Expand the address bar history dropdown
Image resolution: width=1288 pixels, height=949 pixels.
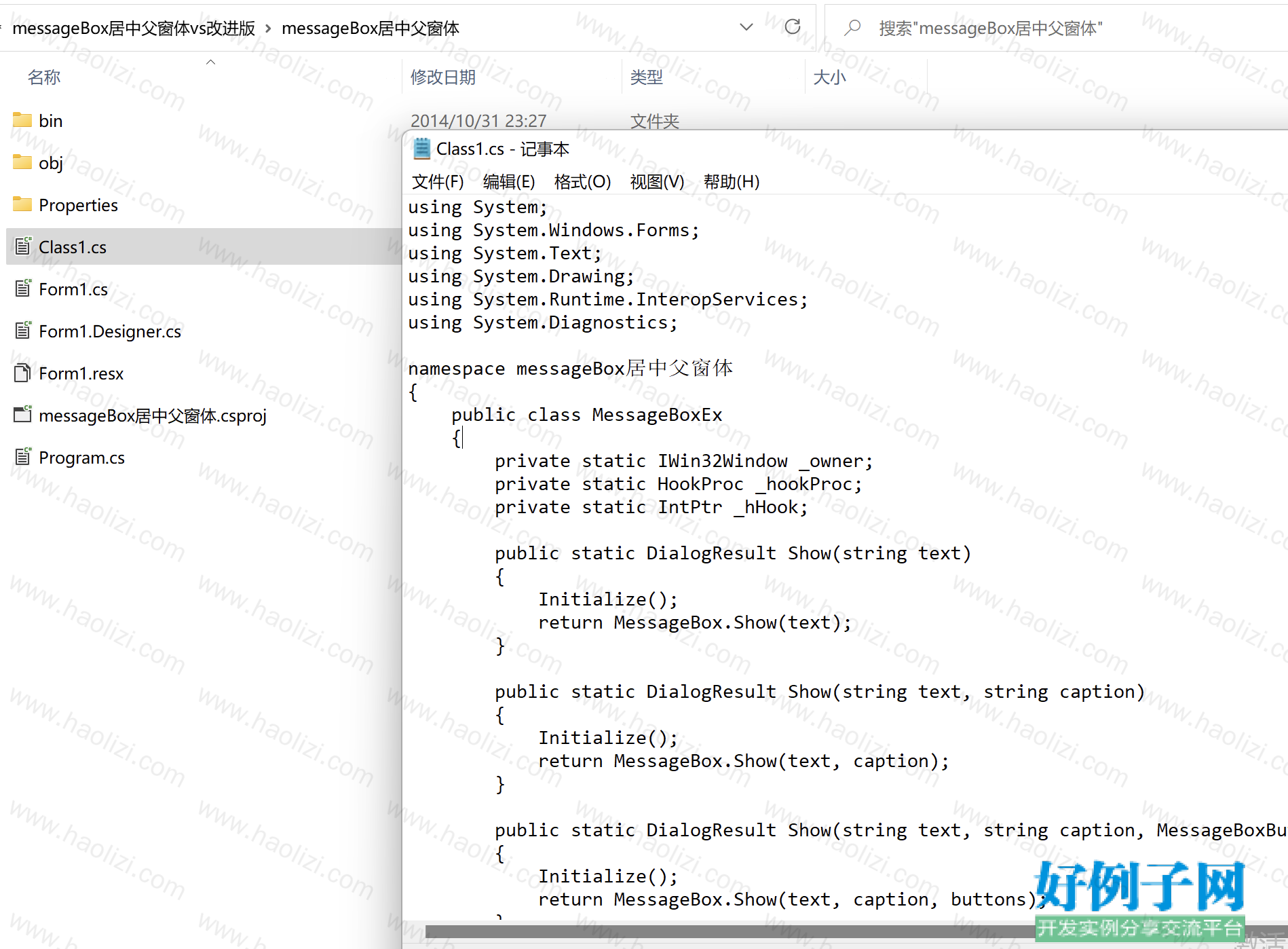coord(746,27)
